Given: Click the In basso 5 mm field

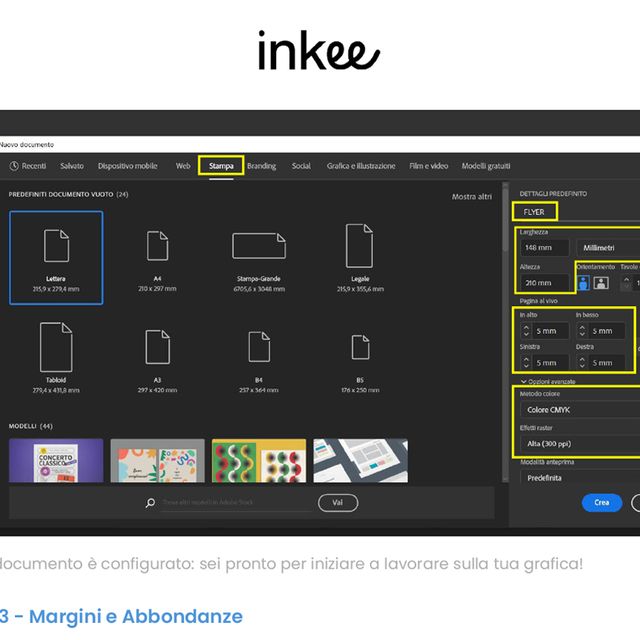Looking at the screenshot, I should tap(607, 331).
